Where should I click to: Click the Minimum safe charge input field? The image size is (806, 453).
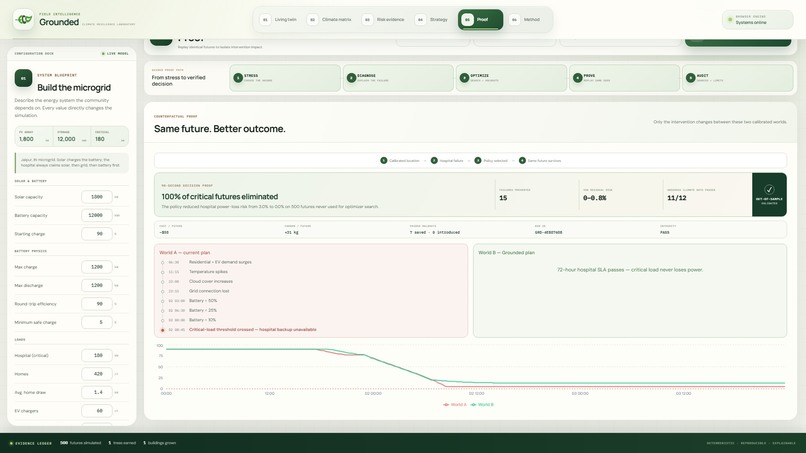[97, 322]
